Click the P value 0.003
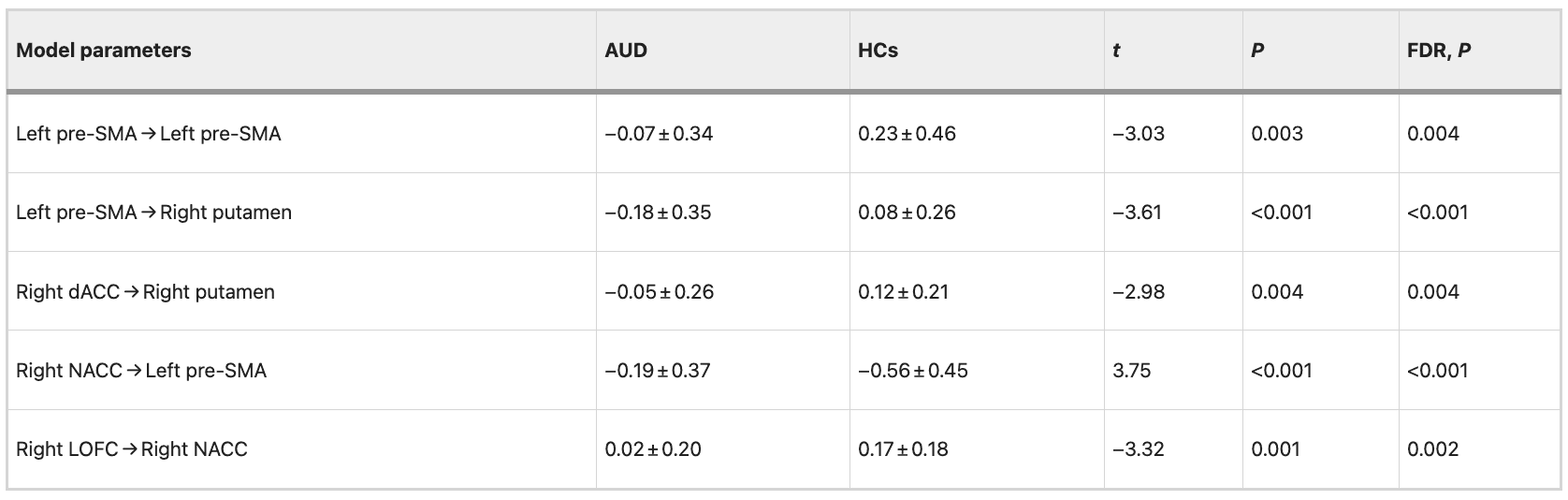This screenshot has height=500, width=1568. point(1276,134)
